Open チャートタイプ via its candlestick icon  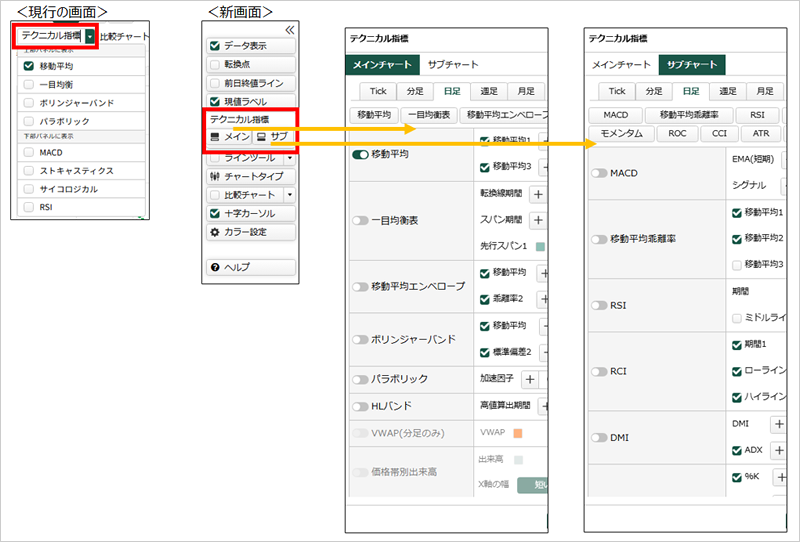(x=214, y=176)
